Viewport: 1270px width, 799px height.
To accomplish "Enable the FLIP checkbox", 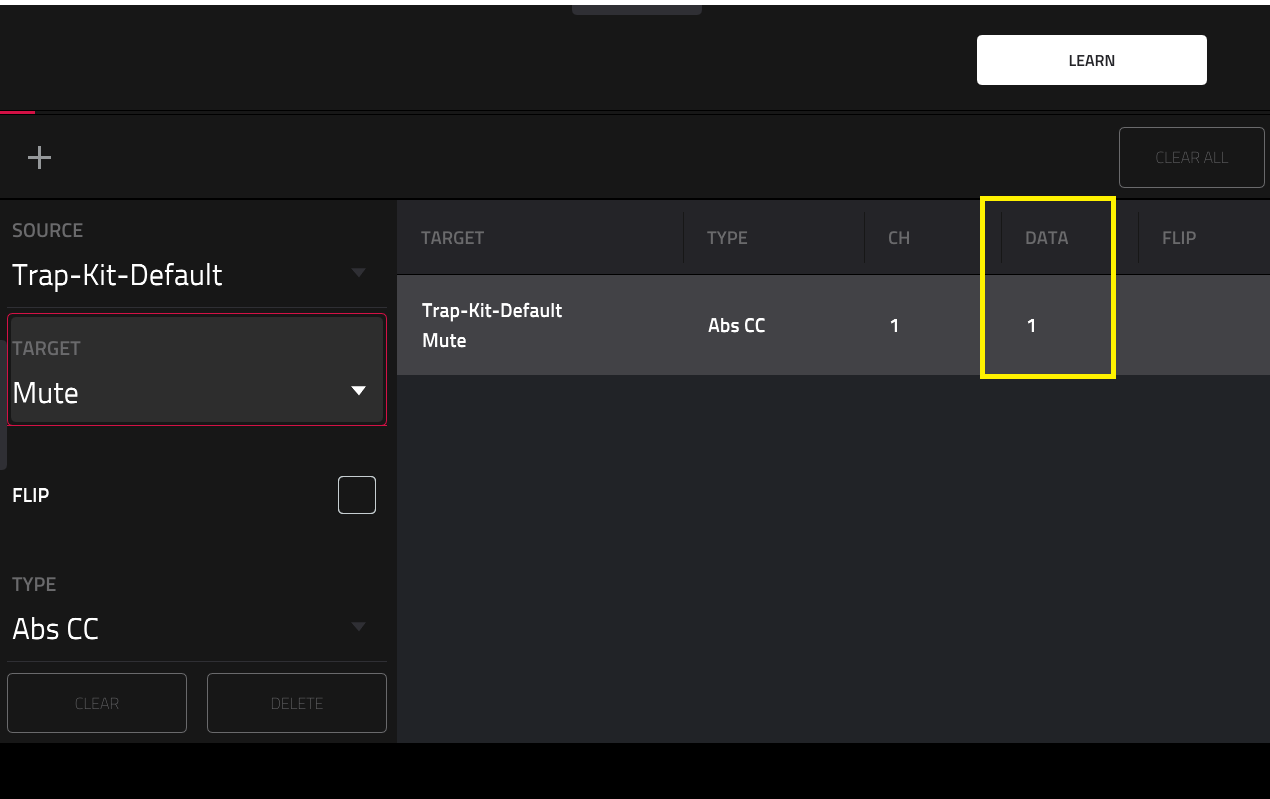I will click(x=357, y=495).
